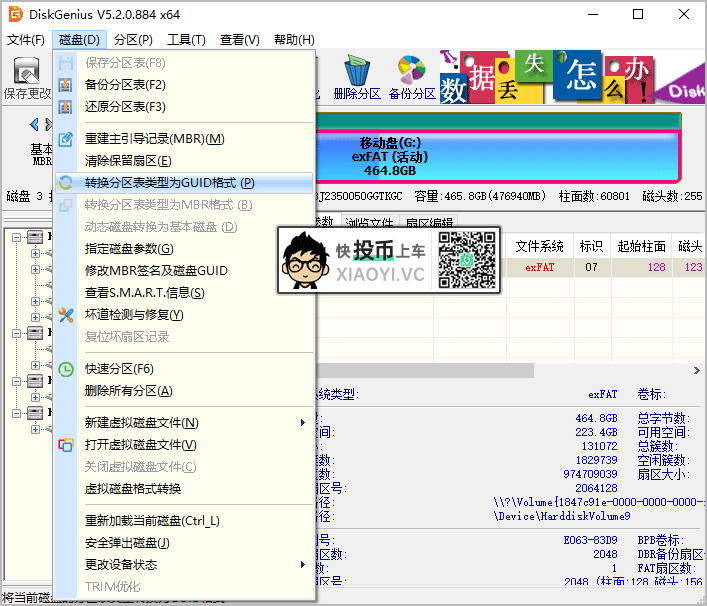Launch Quick Partition (快速分区 F6)

coord(119,369)
